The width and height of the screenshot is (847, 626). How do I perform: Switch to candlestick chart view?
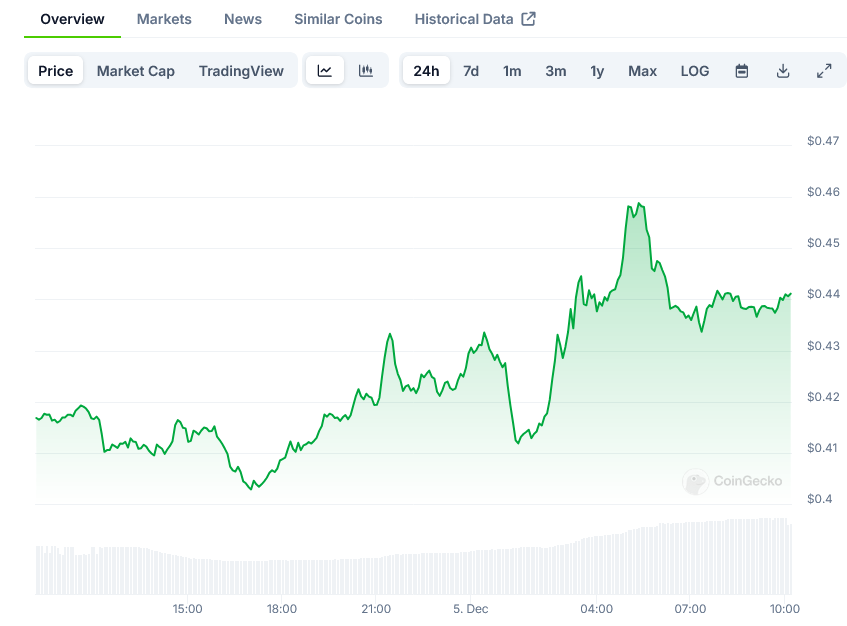pyautogui.click(x=366, y=71)
